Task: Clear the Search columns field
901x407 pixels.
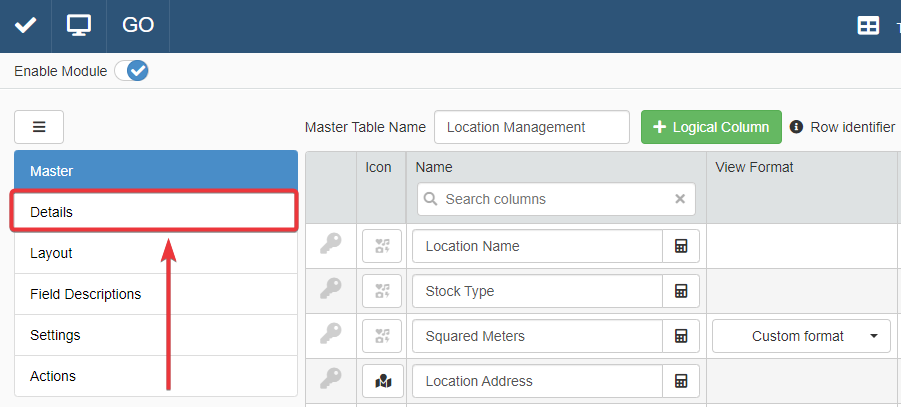Action: (680, 199)
